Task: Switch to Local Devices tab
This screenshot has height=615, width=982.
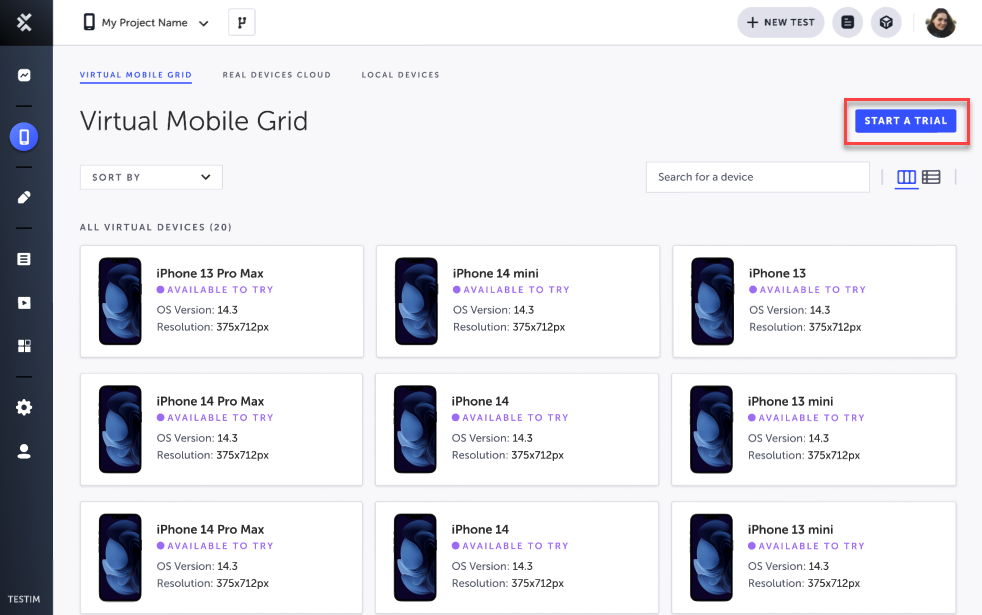Action: (x=400, y=75)
